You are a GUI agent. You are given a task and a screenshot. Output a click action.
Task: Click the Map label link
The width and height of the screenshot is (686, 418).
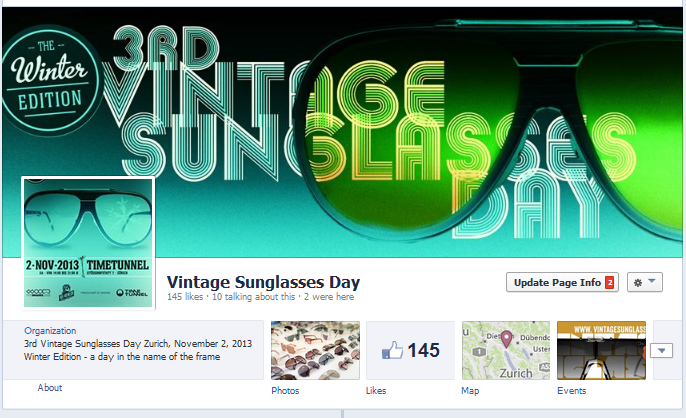pos(470,390)
